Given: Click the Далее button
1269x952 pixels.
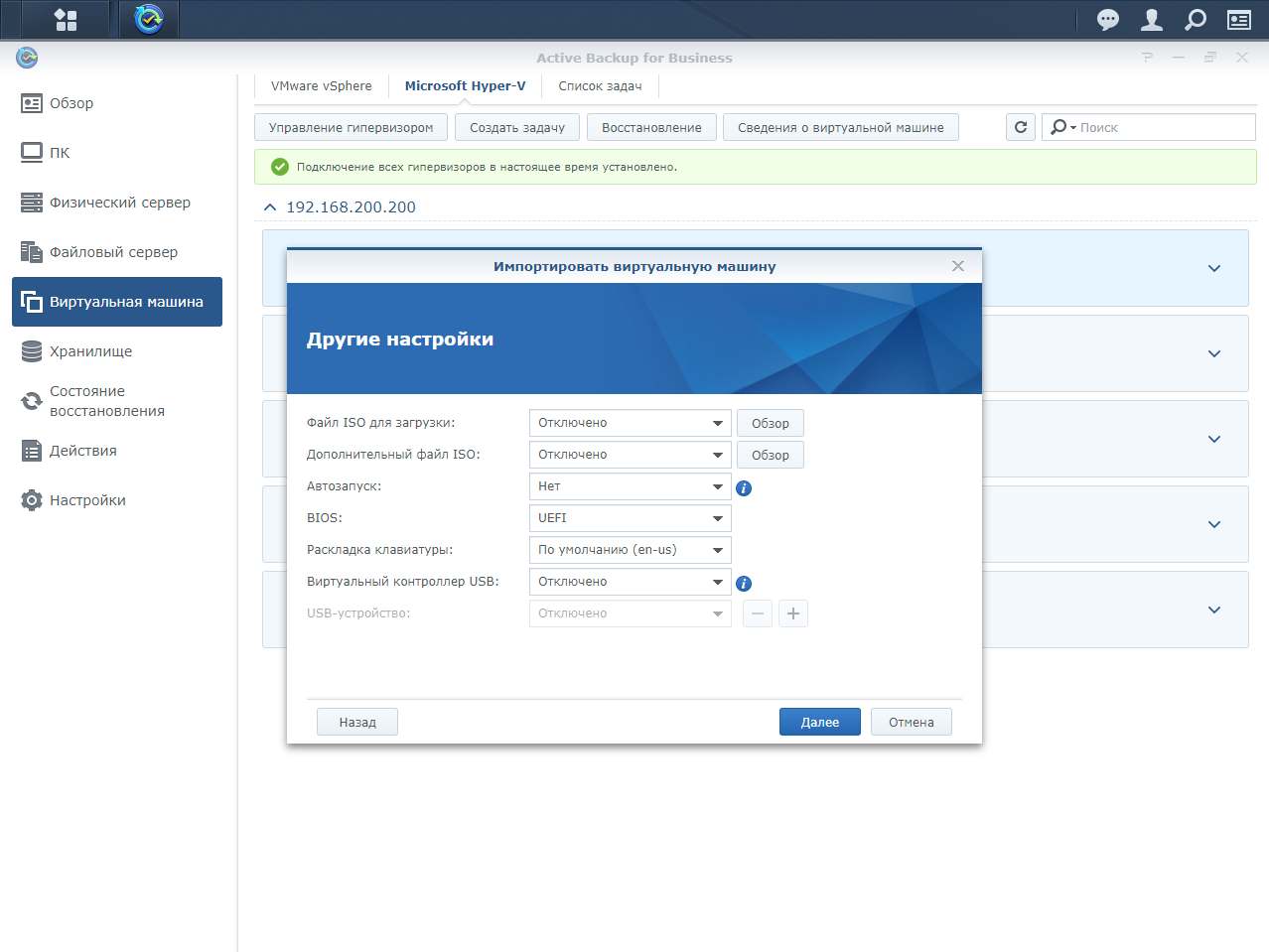Looking at the screenshot, I should tap(820, 722).
